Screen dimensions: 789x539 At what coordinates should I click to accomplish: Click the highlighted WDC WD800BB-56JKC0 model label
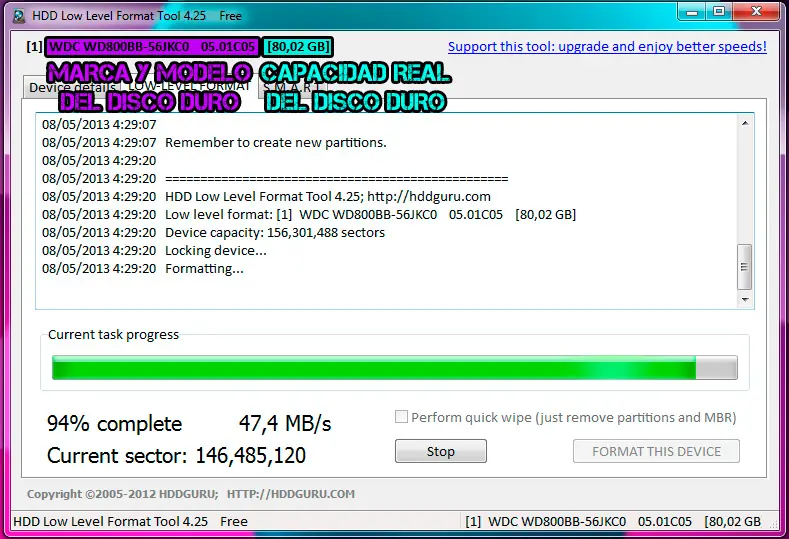tap(152, 47)
